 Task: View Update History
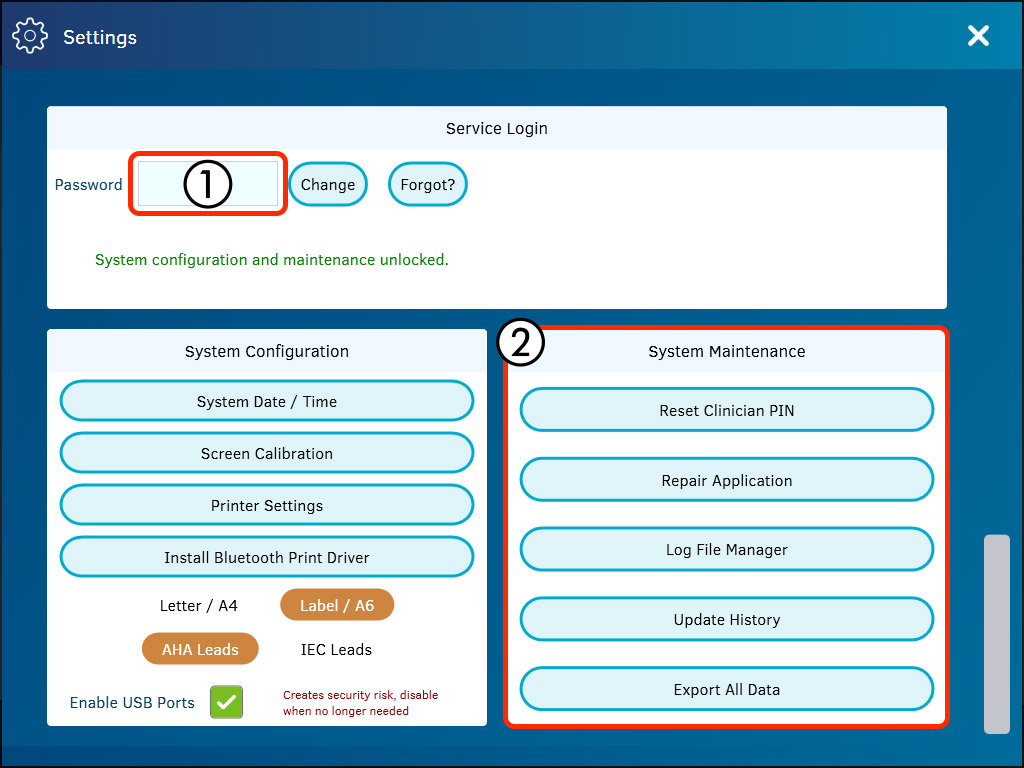point(727,620)
